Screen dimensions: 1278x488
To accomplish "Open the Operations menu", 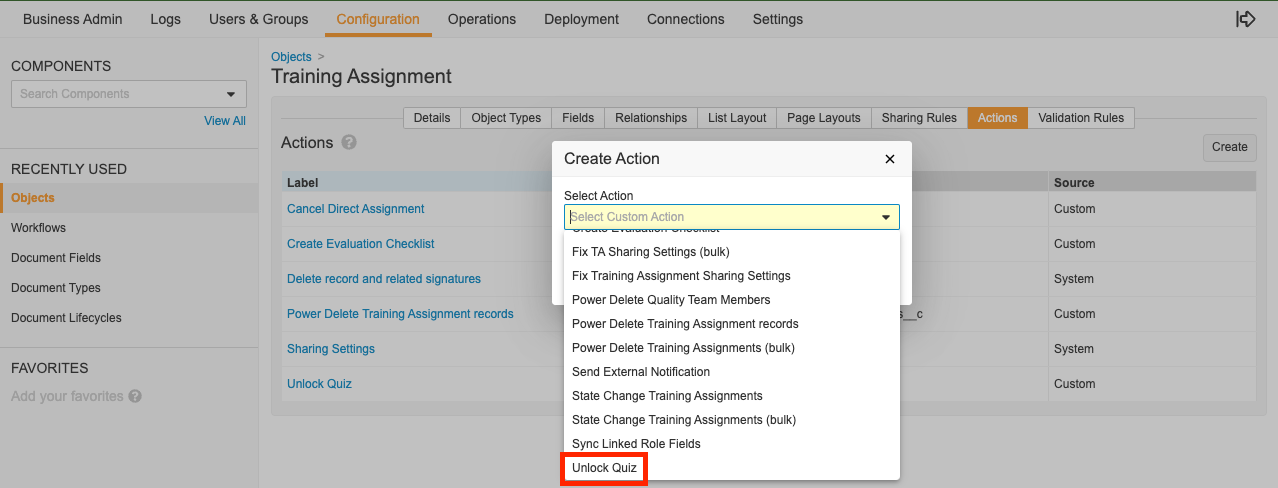I will tap(482, 19).
